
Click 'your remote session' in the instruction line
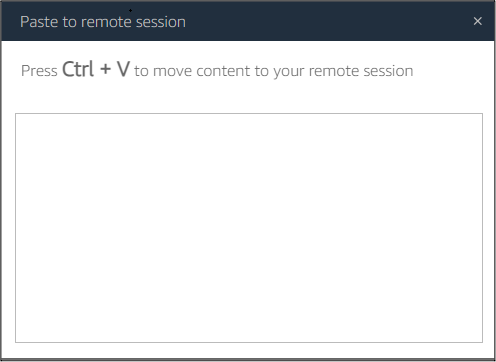343,71
